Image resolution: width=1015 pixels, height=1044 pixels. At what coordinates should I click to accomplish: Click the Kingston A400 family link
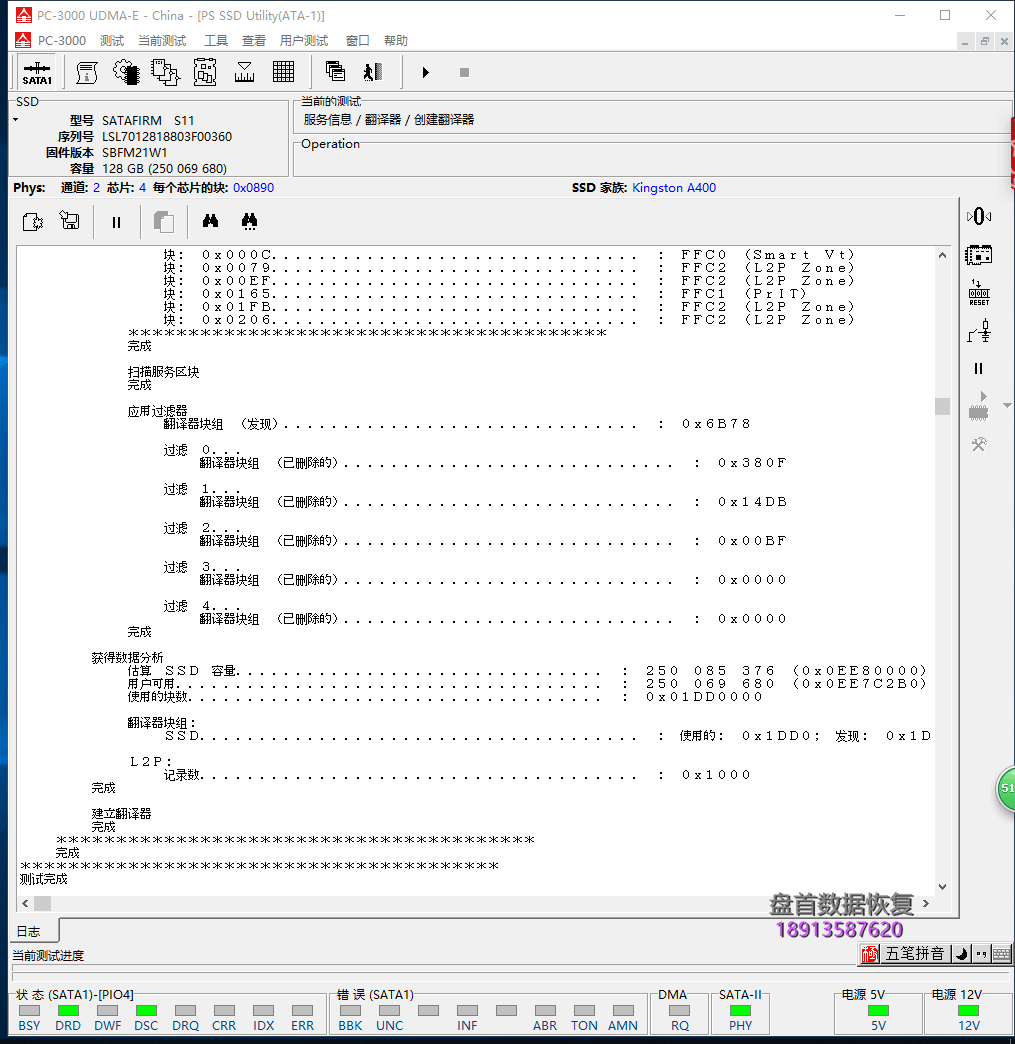coord(674,188)
